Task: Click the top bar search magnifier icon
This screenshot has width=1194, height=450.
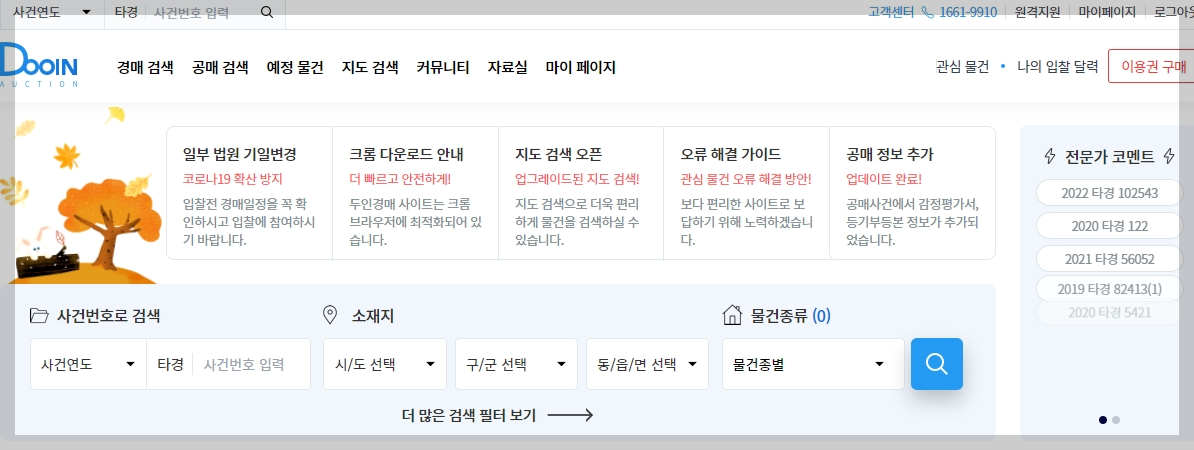Action: 267,12
